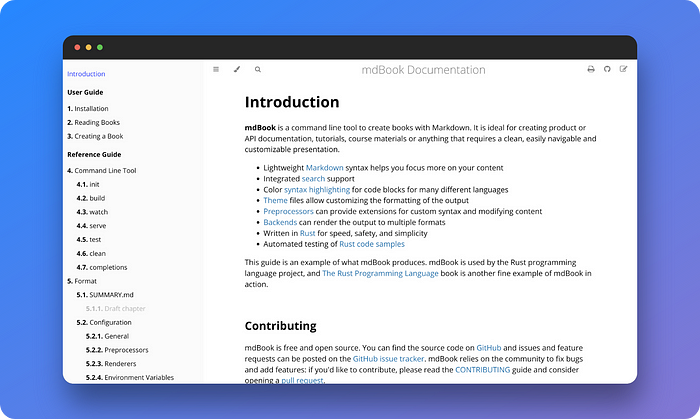The width and height of the screenshot is (700, 419).
Task: Click the yellow minimize window button
Action: coord(88,47)
